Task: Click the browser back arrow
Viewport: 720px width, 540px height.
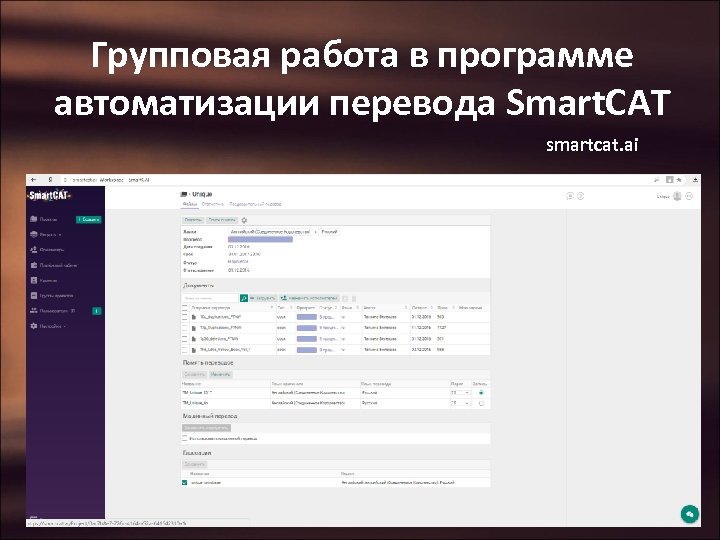Action: point(34,180)
